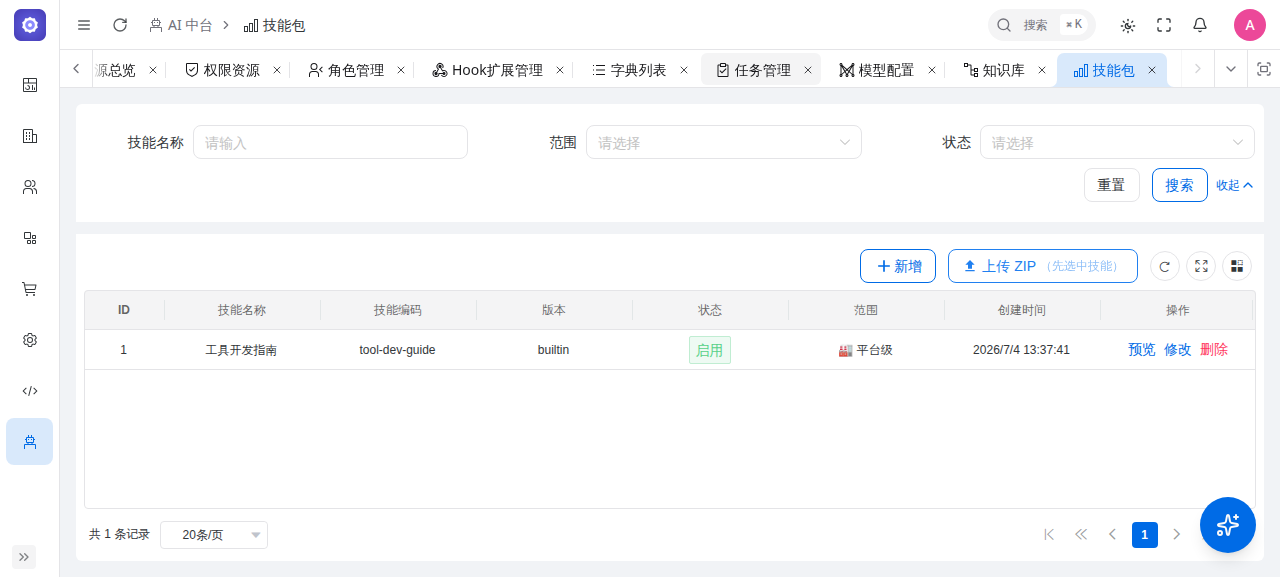Viewport: 1280px width, 577px height.
Task: Go to the previous page in pagination
Action: pyautogui.click(x=1113, y=535)
